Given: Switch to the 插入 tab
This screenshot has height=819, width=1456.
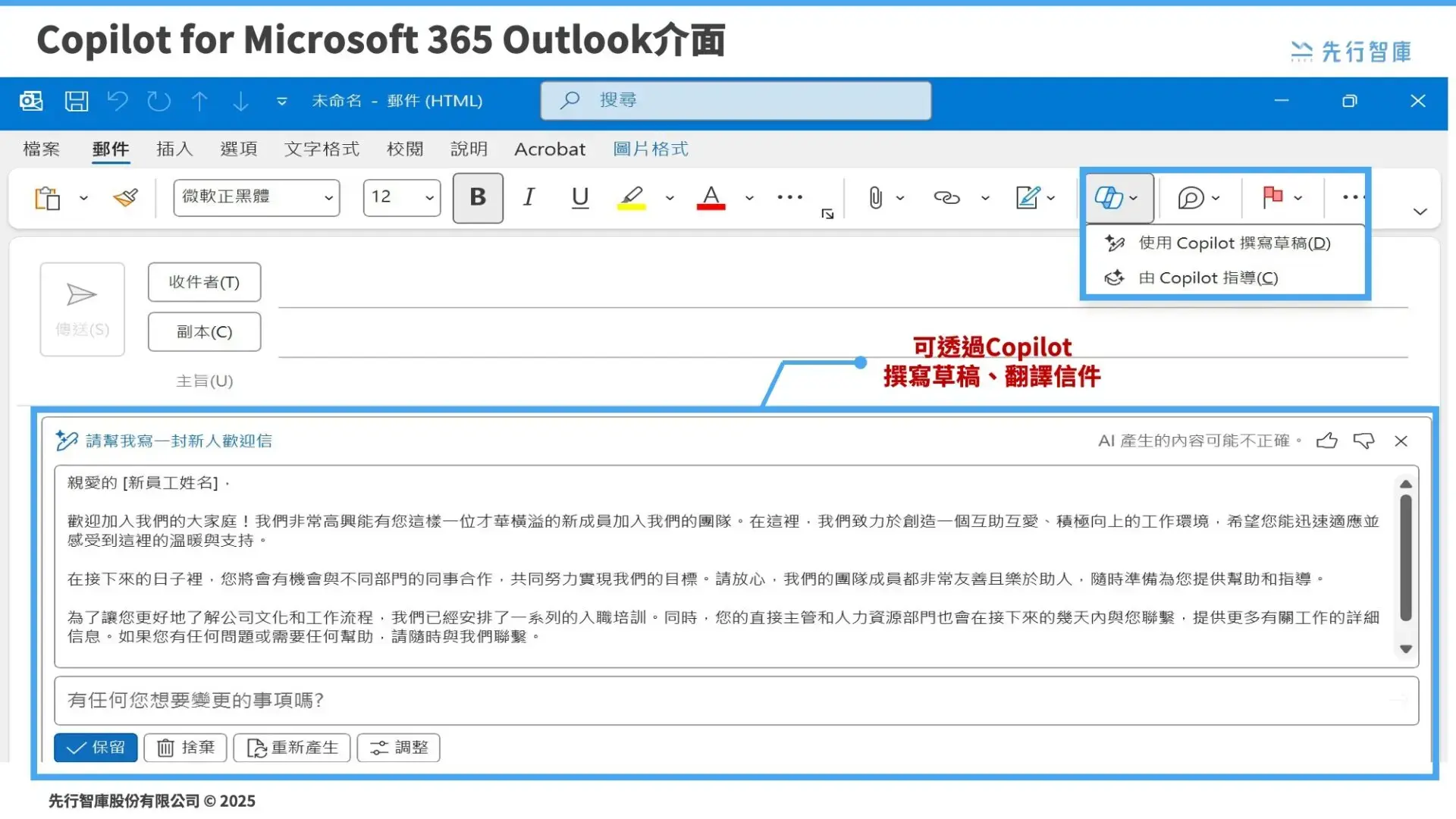Looking at the screenshot, I should click(174, 149).
